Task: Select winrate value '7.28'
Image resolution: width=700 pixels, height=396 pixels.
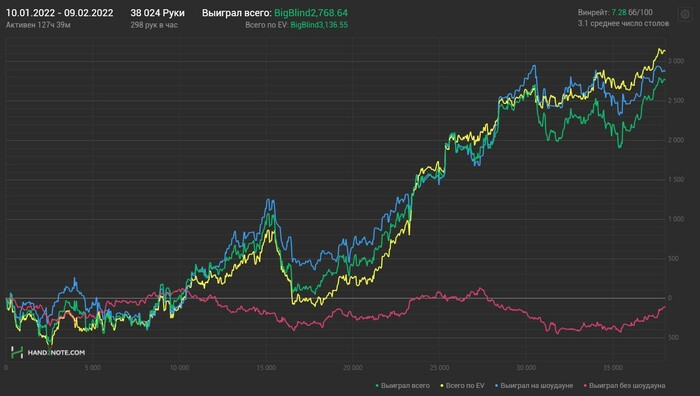Action: pos(619,13)
